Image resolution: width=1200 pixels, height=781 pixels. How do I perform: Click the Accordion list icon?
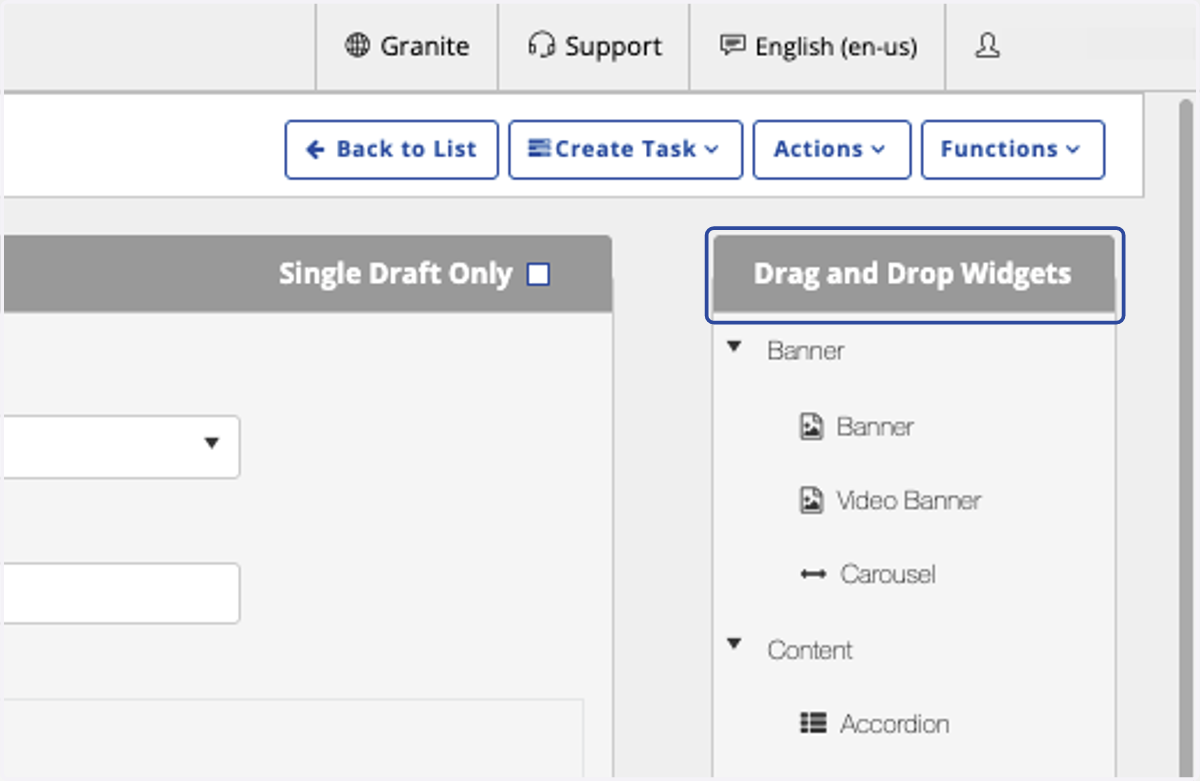click(813, 723)
